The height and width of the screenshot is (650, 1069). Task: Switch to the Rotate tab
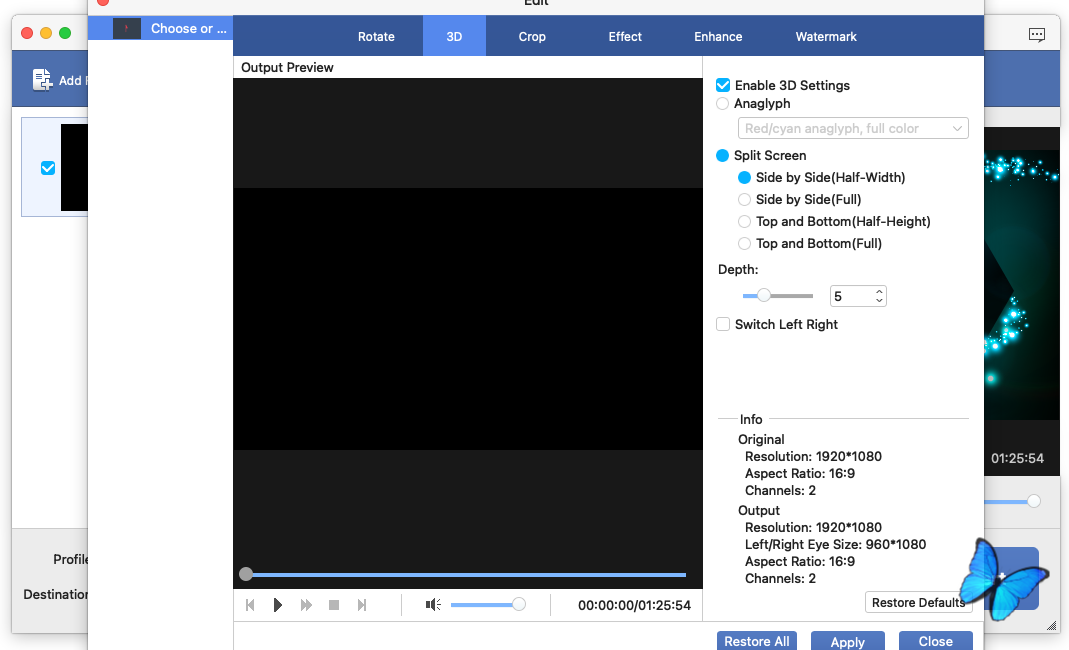pyautogui.click(x=376, y=36)
